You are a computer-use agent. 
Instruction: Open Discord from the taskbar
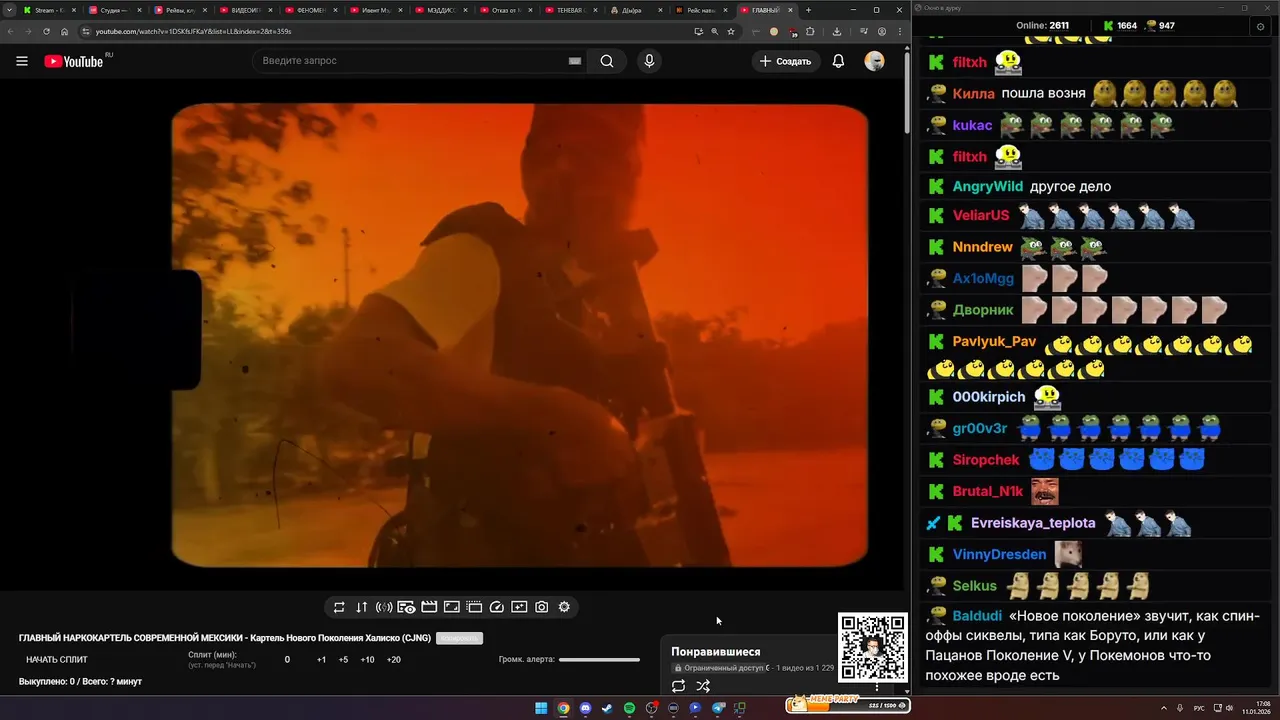coord(585,708)
